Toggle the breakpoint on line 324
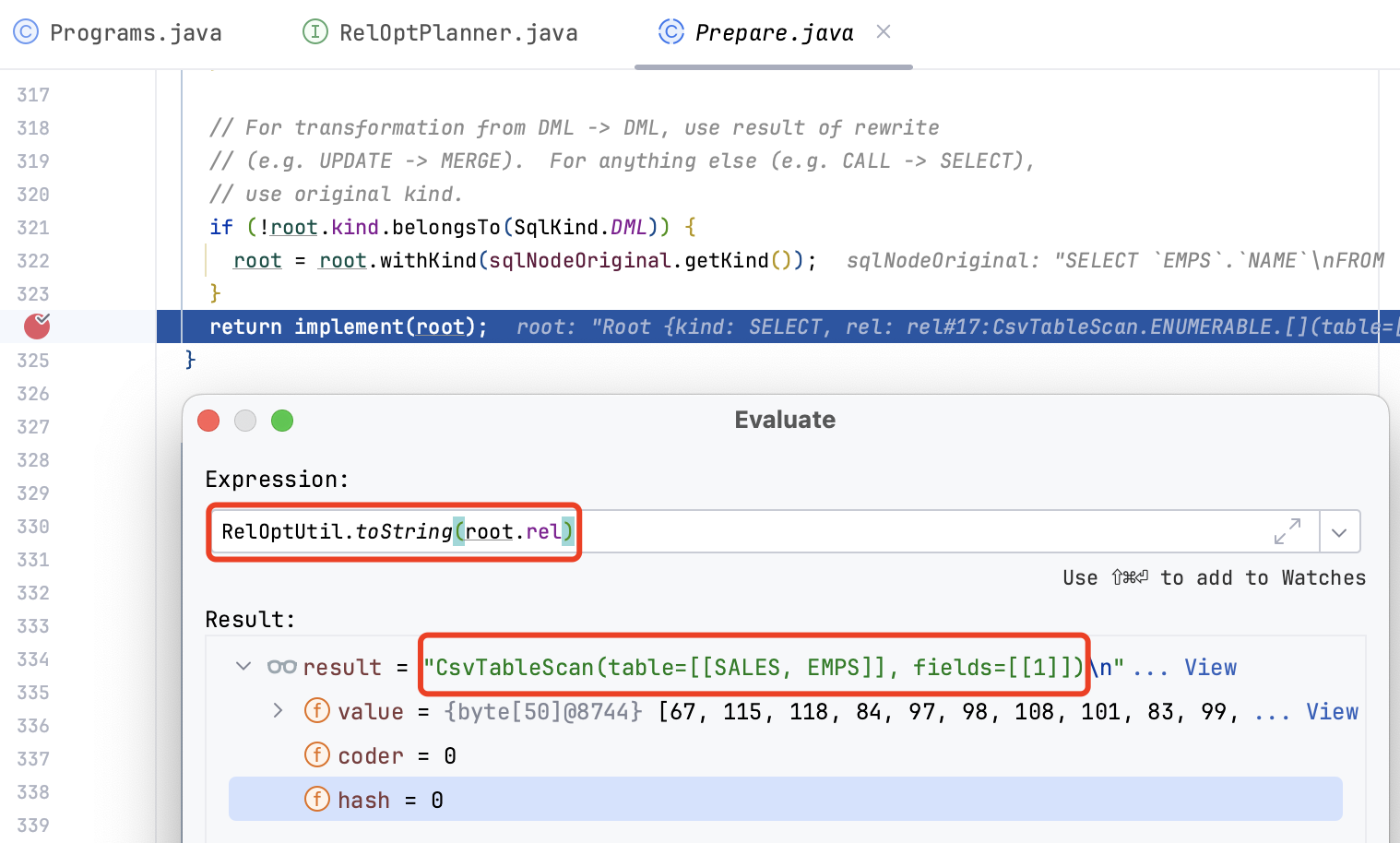 pos(37,327)
